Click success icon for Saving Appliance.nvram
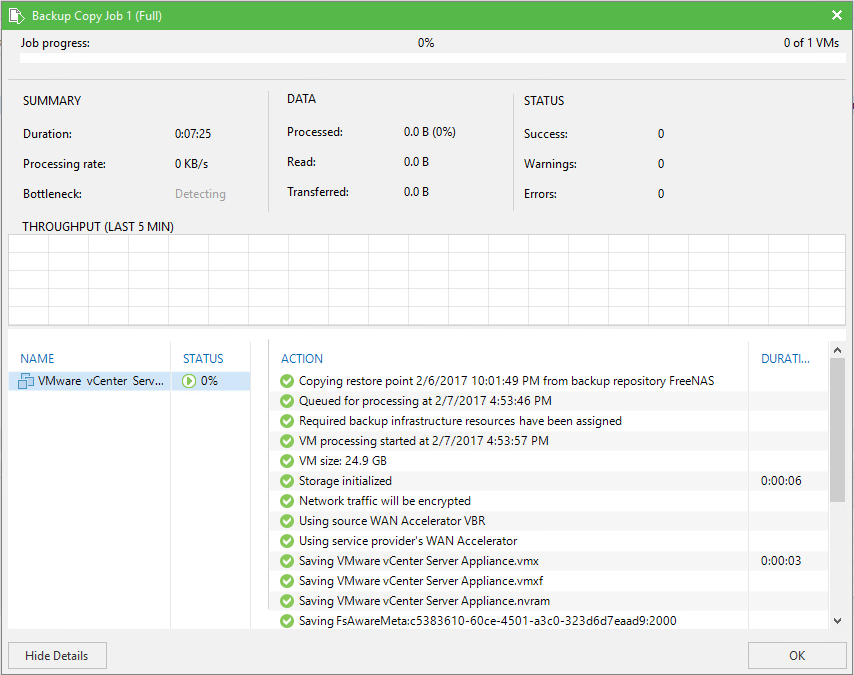The height and width of the screenshot is (675, 854). point(287,601)
